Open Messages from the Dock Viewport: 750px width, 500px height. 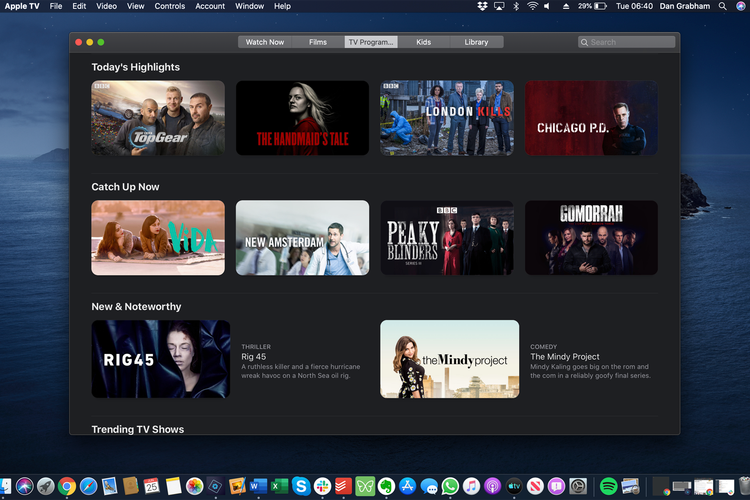pyautogui.click(x=429, y=487)
